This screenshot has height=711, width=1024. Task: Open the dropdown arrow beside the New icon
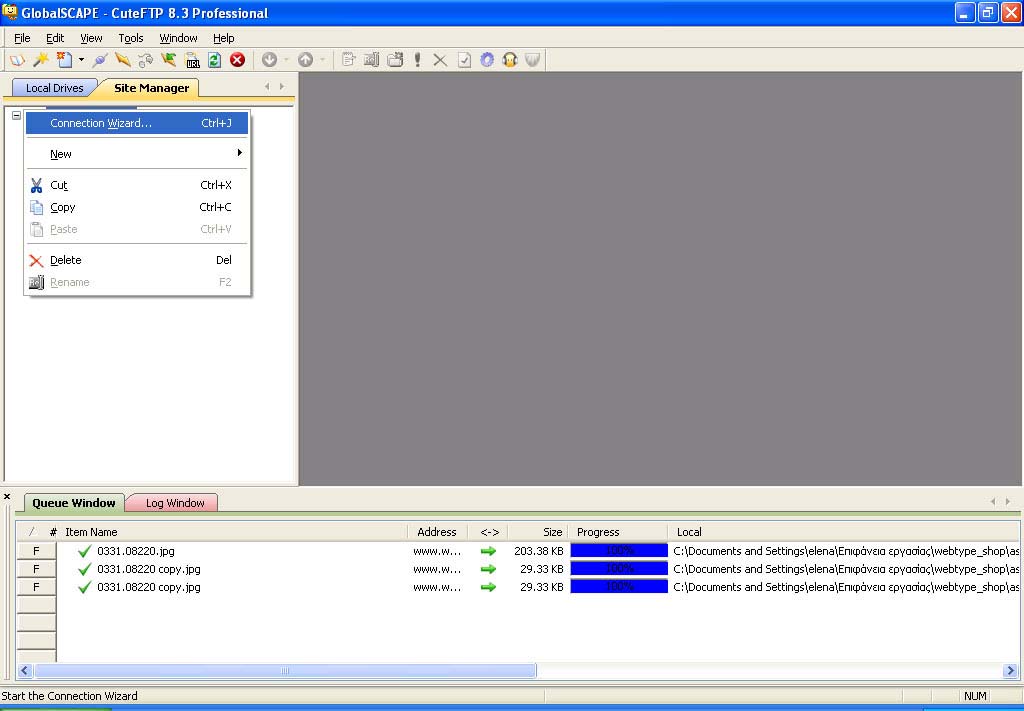pyautogui.click(x=81, y=60)
